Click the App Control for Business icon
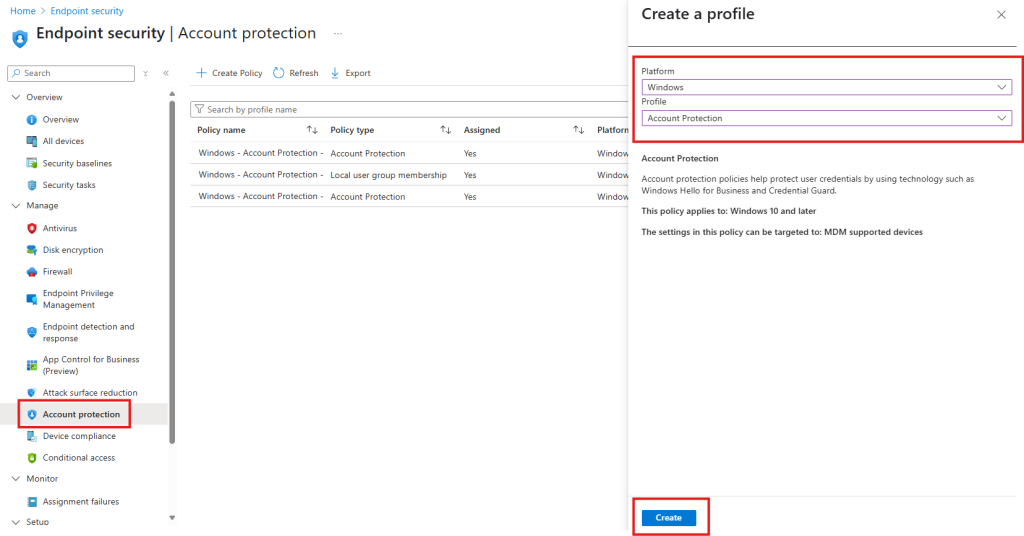 31,365
